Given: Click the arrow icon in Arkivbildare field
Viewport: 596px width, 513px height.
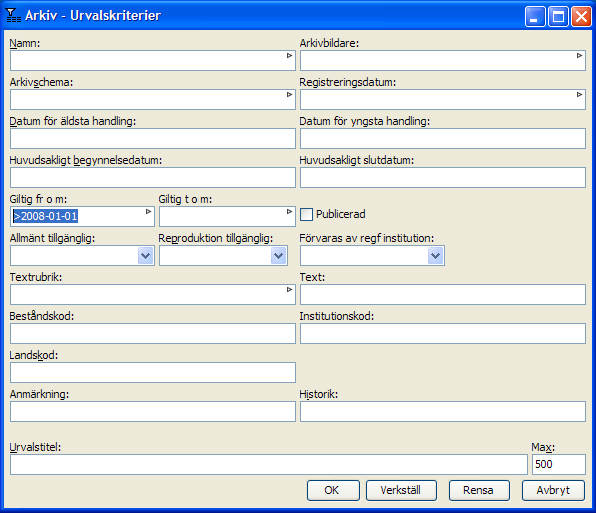Looking at the screenshot, I should [579, 56].
